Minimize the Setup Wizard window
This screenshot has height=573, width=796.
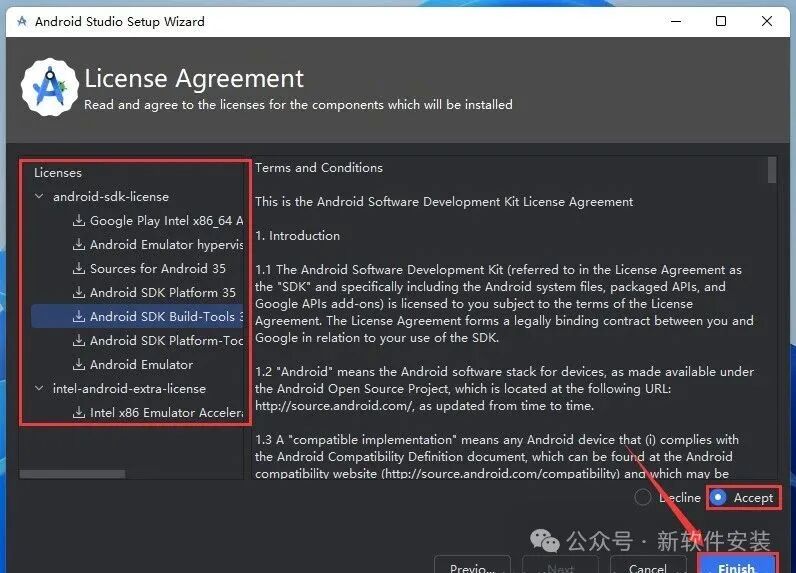pos(676,21)
